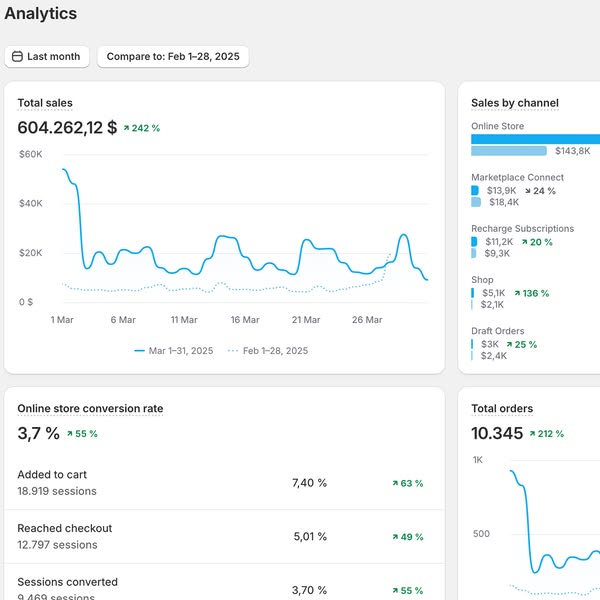Click the up-arrow icon next to Recharge Subscriptions 20 %
The height and width of the screenshot is (600, 600).
[x=523, y=242]
